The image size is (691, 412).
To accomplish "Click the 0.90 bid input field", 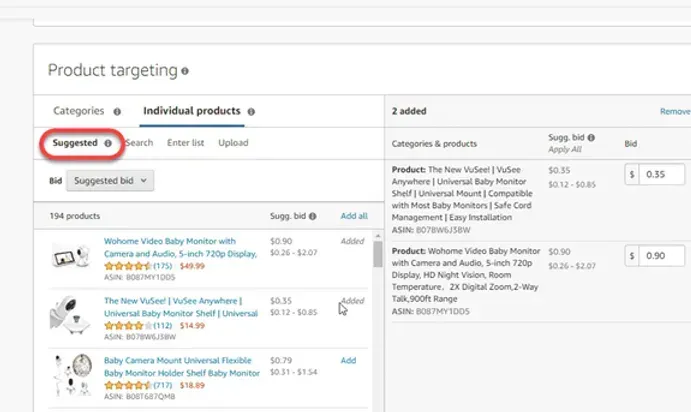I will 662,256.
